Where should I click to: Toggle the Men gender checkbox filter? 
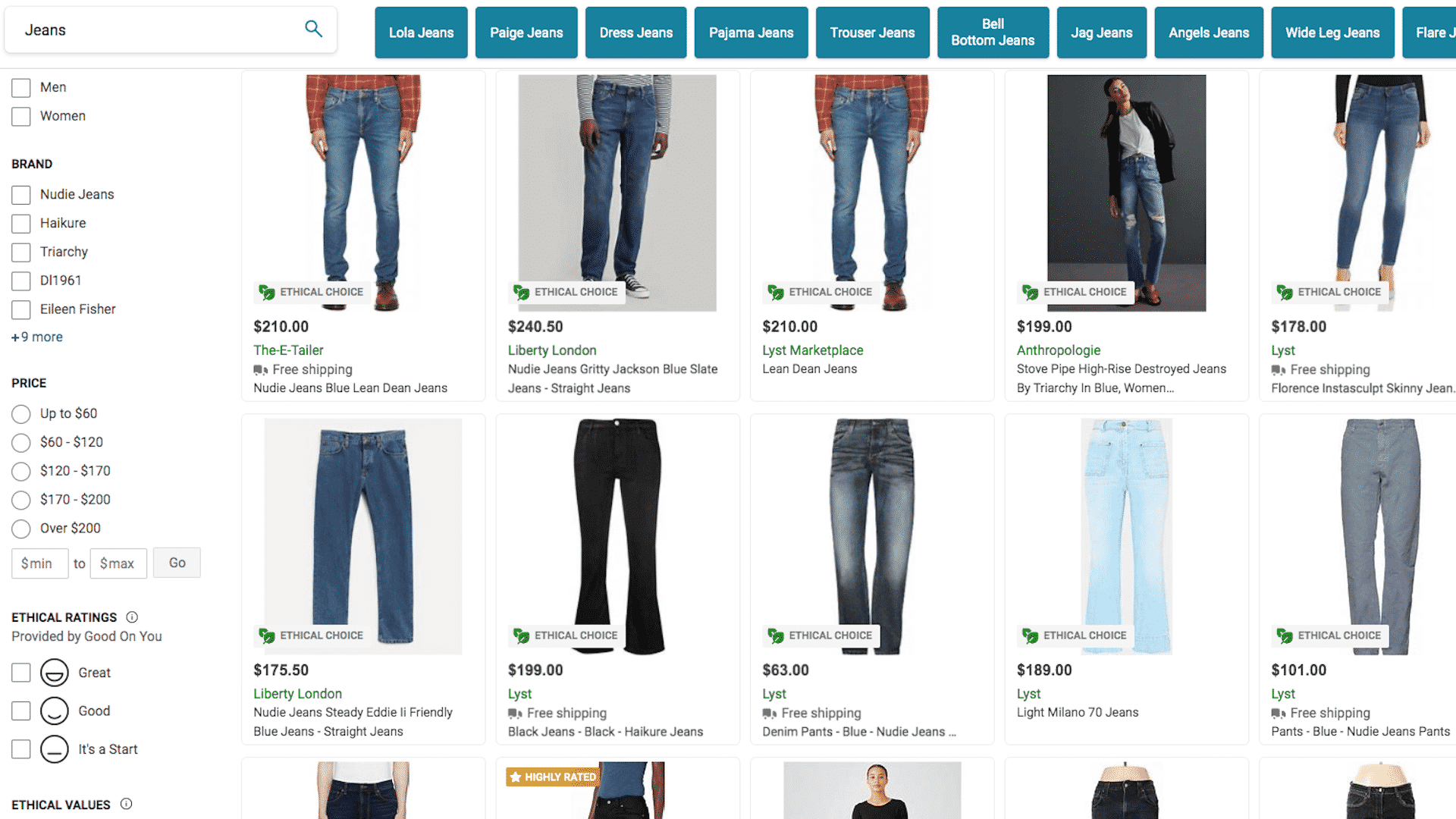pyautogui.click(x=22, y=87)
